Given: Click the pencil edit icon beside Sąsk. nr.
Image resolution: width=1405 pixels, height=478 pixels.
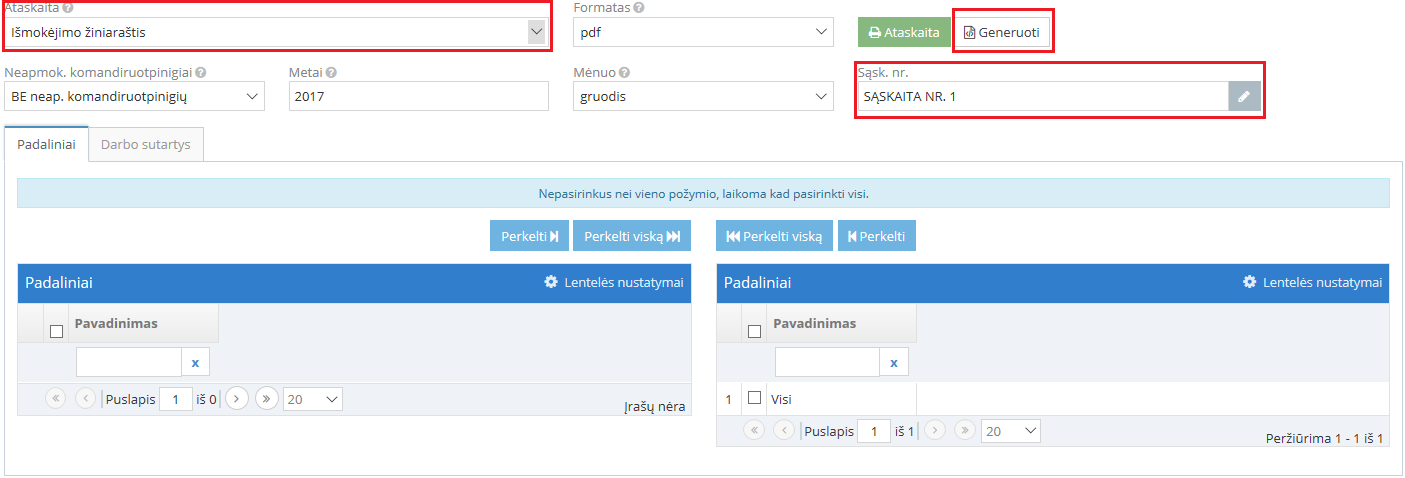Looking at the screenshot, I should pos(1244,97).
